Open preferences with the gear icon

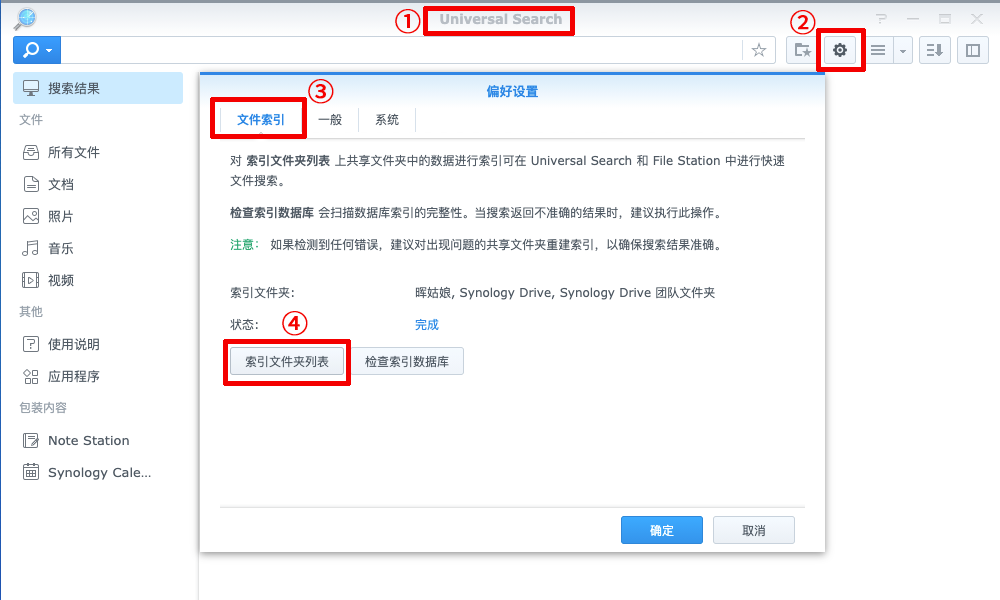point(840,50)
